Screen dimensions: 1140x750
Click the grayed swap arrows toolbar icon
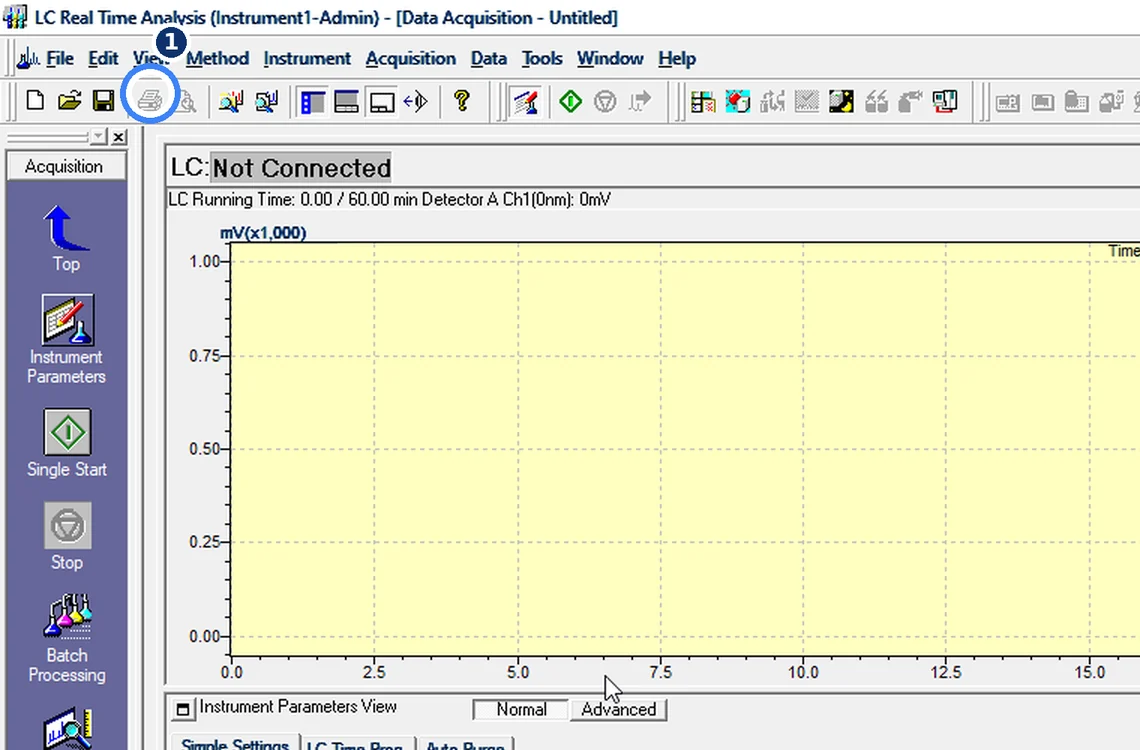772,102
